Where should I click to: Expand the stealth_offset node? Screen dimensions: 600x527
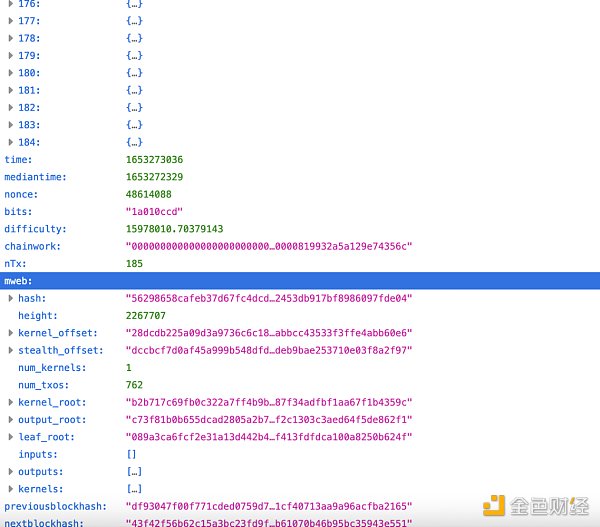click(x=11, y=350)
